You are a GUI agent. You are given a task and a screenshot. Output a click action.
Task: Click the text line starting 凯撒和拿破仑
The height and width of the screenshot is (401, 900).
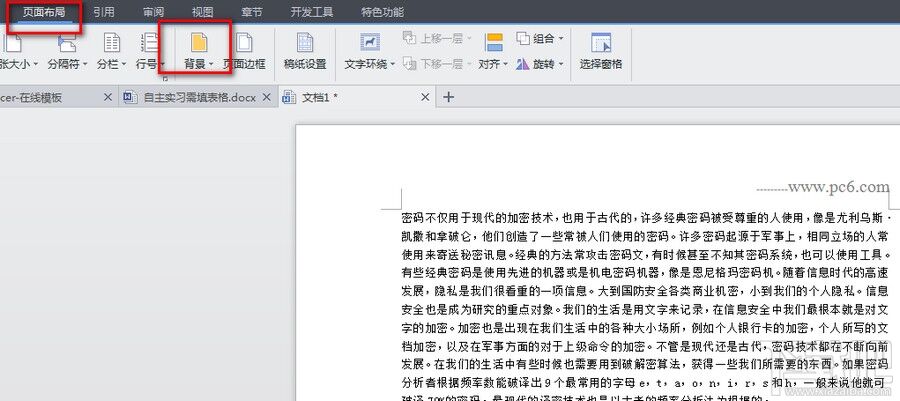(x=645, y=236)
